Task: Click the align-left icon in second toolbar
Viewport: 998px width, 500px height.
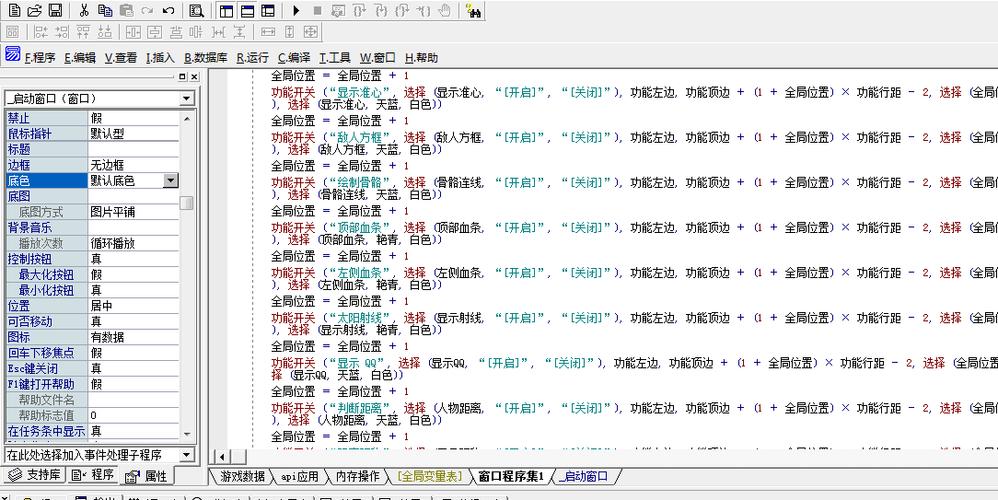Action: pos(41,32)
